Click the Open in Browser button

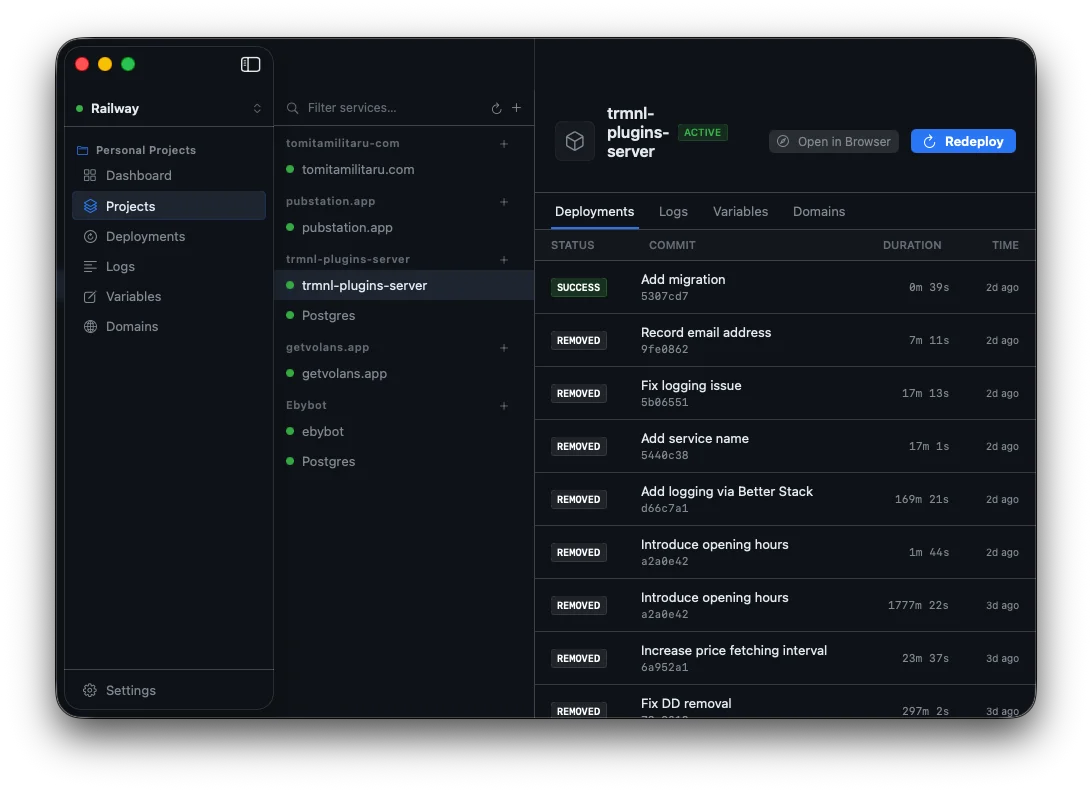click(x=833, y=141)
